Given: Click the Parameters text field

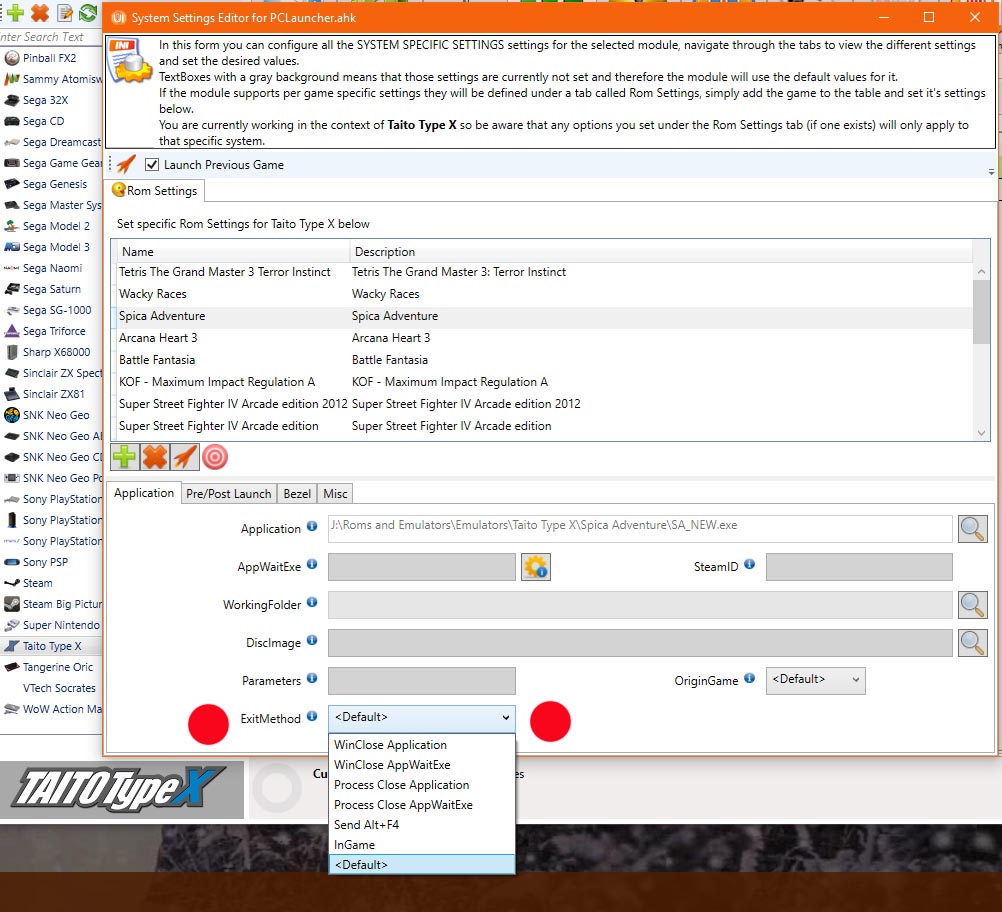Looking at the screenshot, I should point(421,681).
